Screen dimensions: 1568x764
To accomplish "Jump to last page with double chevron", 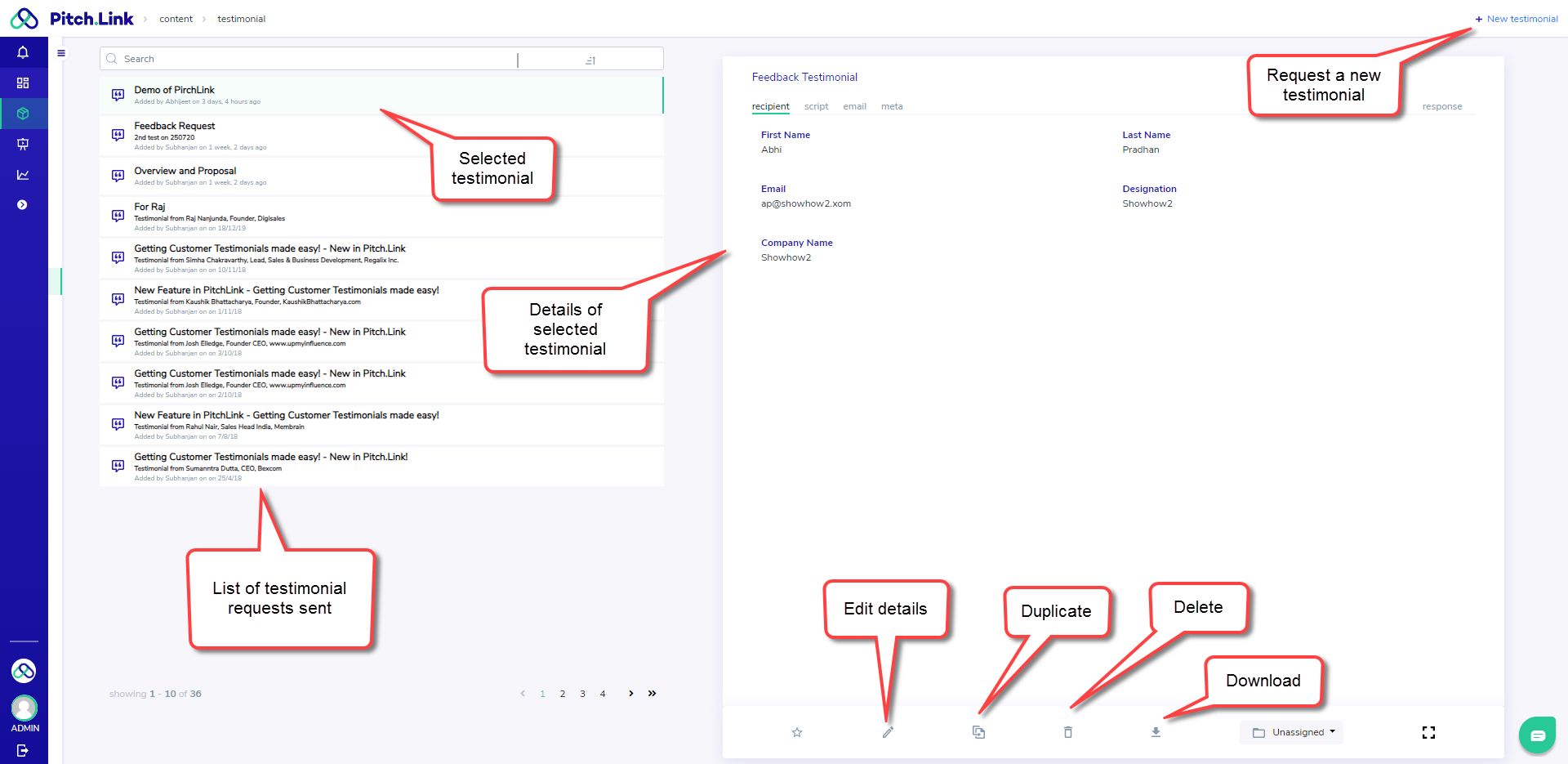I will [652, 694].
